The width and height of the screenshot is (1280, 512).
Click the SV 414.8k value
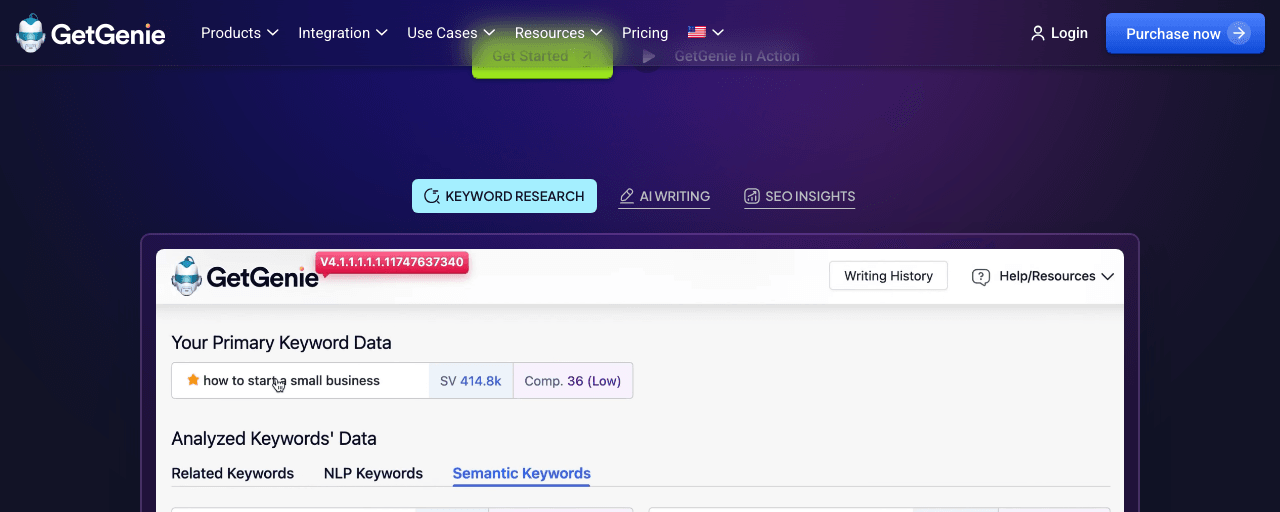(471, 380)
